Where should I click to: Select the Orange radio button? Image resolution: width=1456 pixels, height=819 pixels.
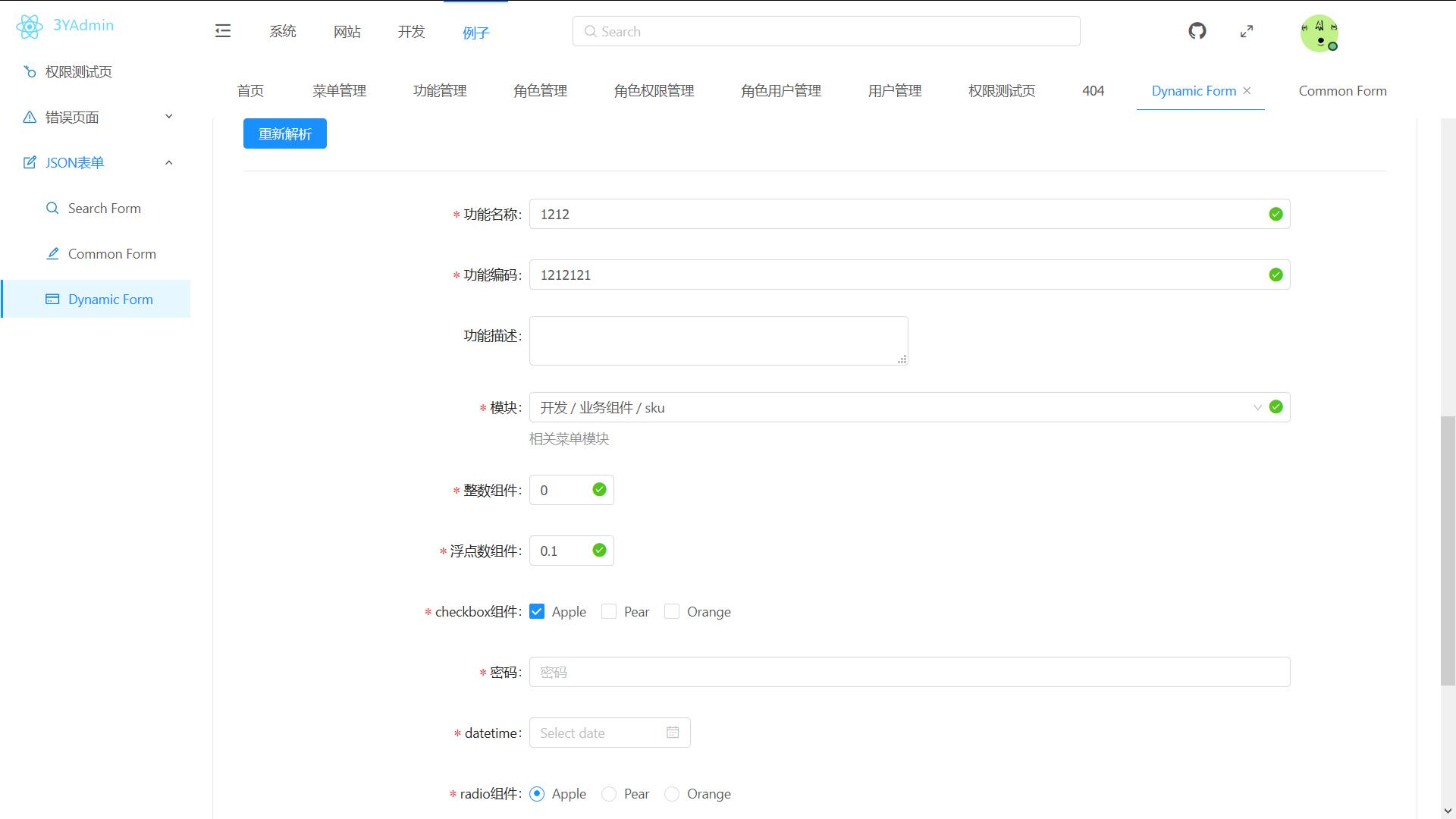pyautogui.click(x=672, y=794)
